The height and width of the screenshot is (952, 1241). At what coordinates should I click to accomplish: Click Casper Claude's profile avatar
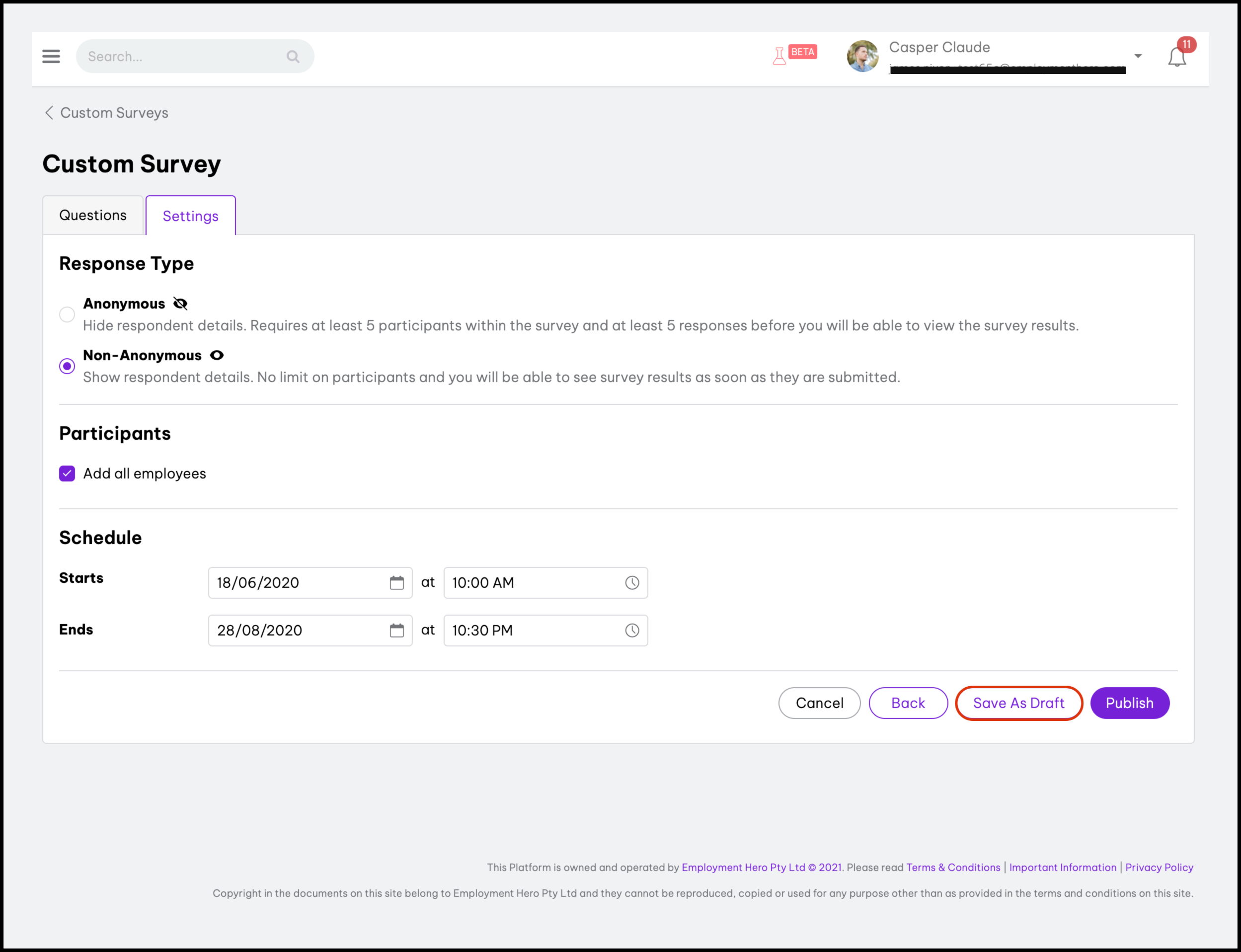pyautogui.click(x=862, y=56)
